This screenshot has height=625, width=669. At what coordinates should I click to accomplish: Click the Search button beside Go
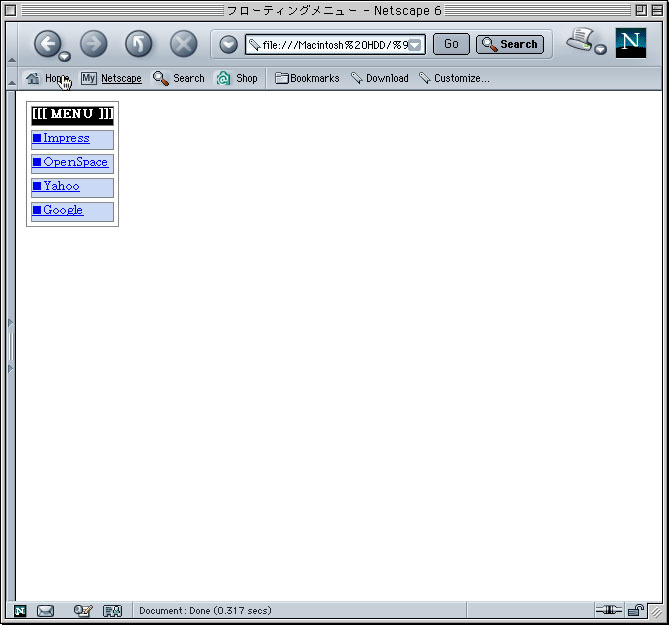point(510,44)
